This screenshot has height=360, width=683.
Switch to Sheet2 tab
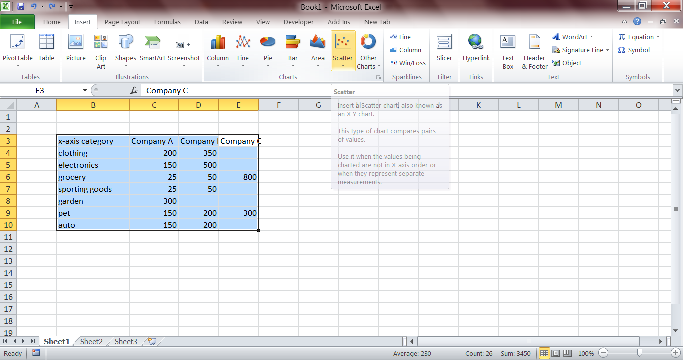91,341
